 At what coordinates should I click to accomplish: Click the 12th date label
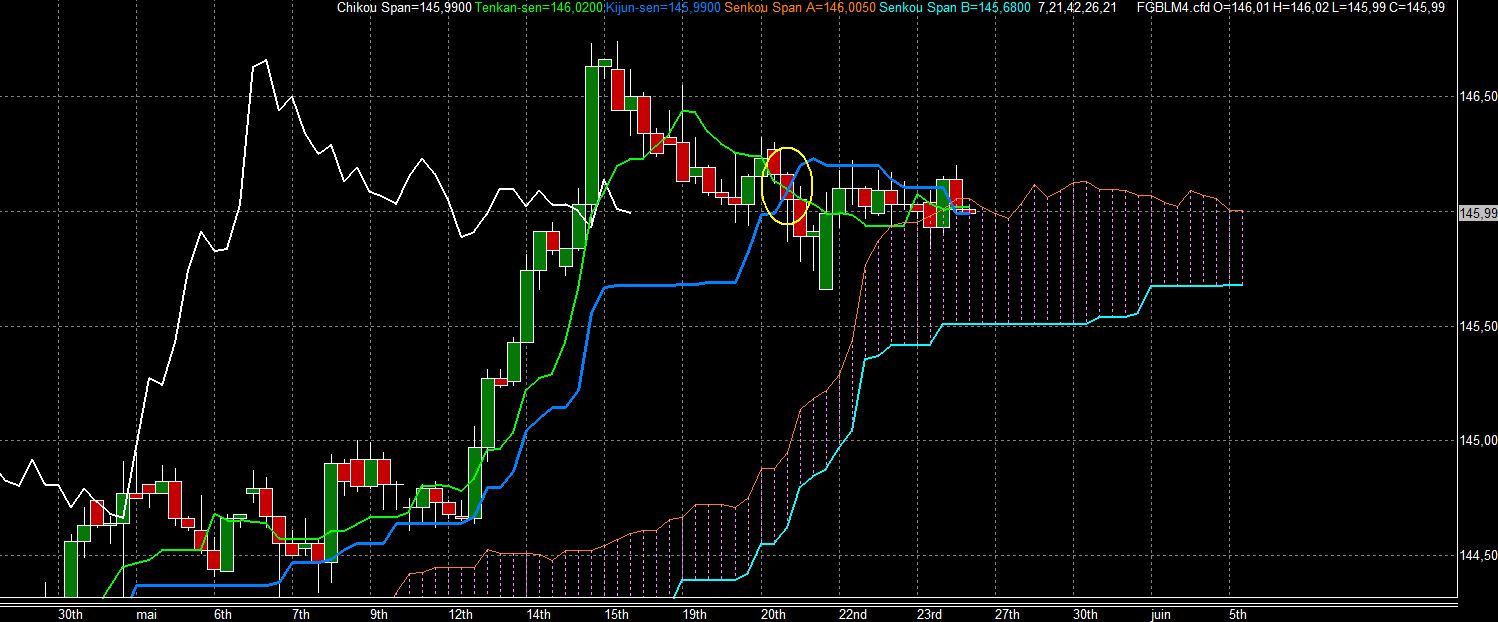(462, 613)
